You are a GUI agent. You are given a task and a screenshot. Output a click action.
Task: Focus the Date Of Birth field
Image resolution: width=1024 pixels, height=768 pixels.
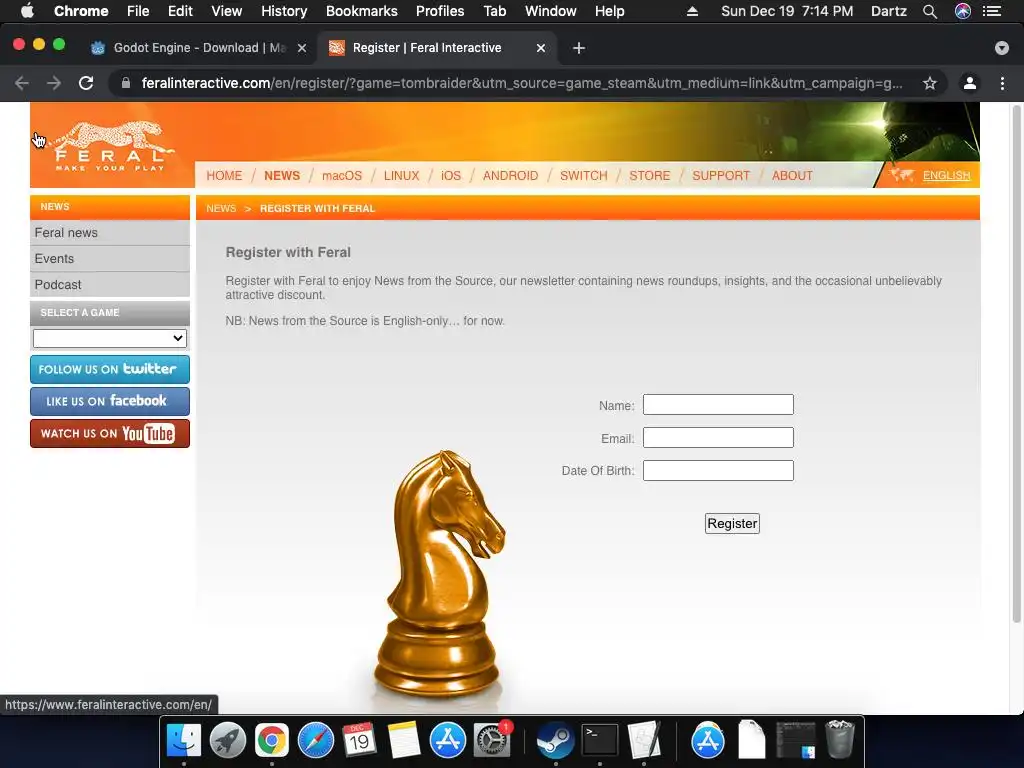tap(718, 470)
